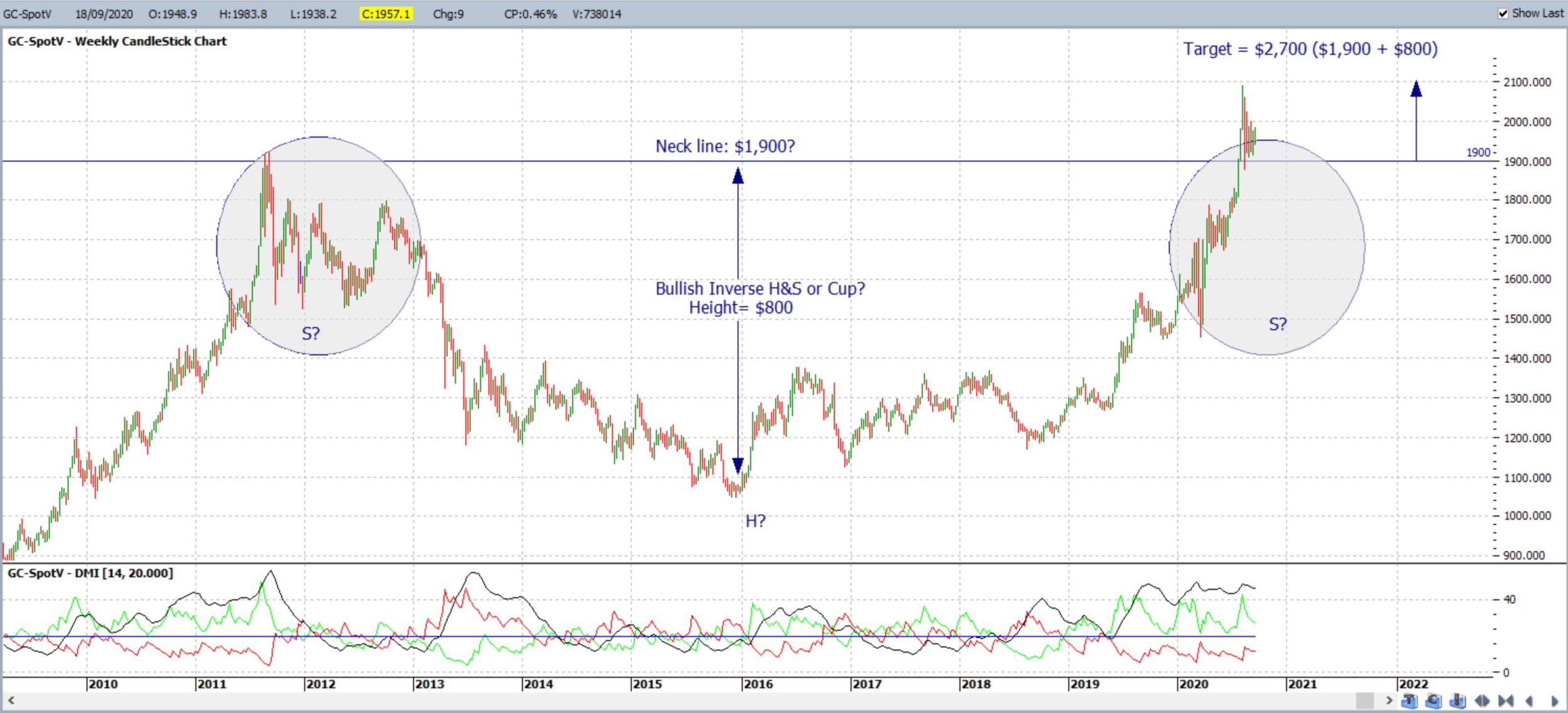
Task: Step chart left with the triangle arrow
Action: 1529,700
